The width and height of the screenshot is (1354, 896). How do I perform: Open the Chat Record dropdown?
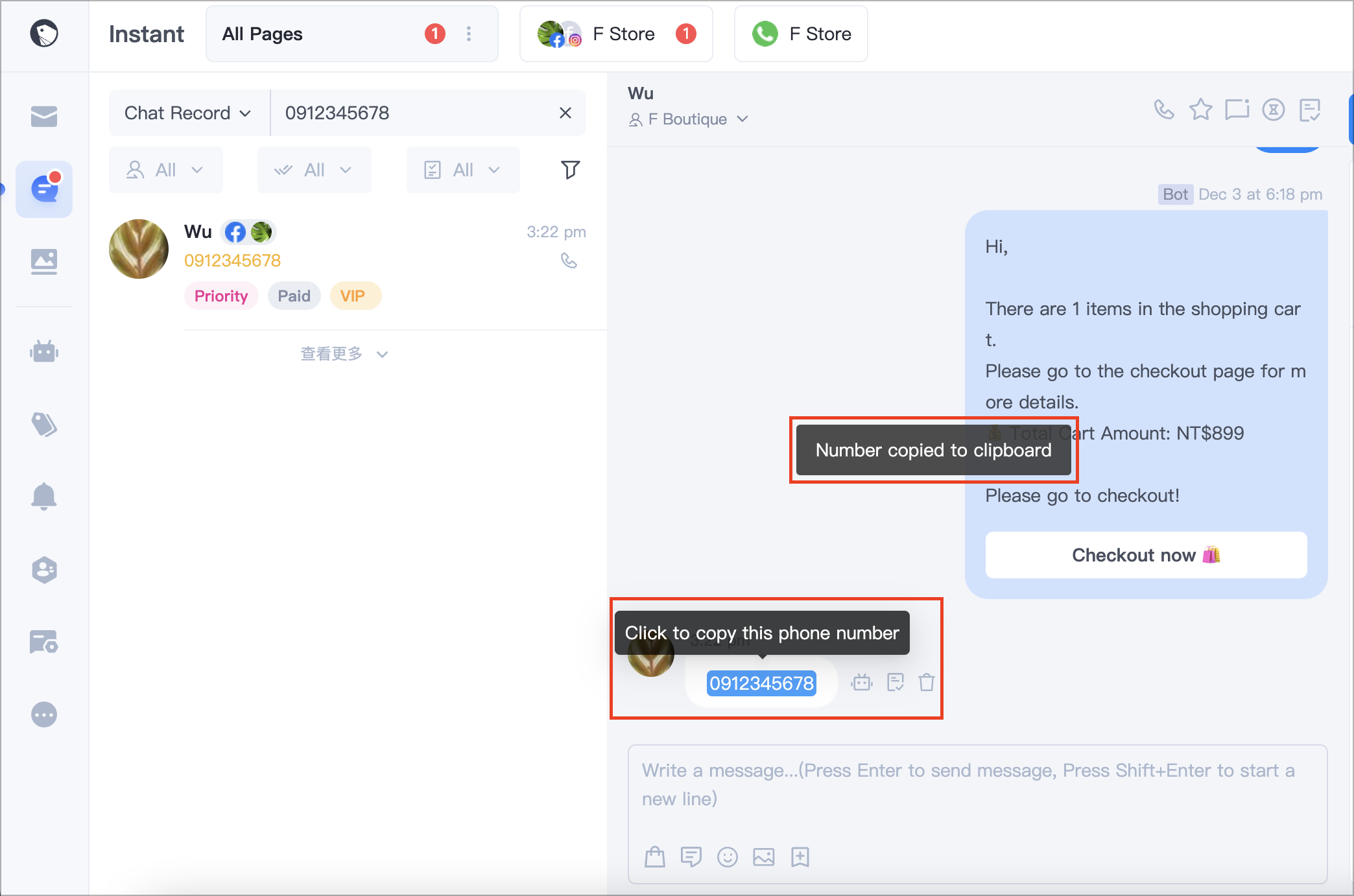pos(189,113)
